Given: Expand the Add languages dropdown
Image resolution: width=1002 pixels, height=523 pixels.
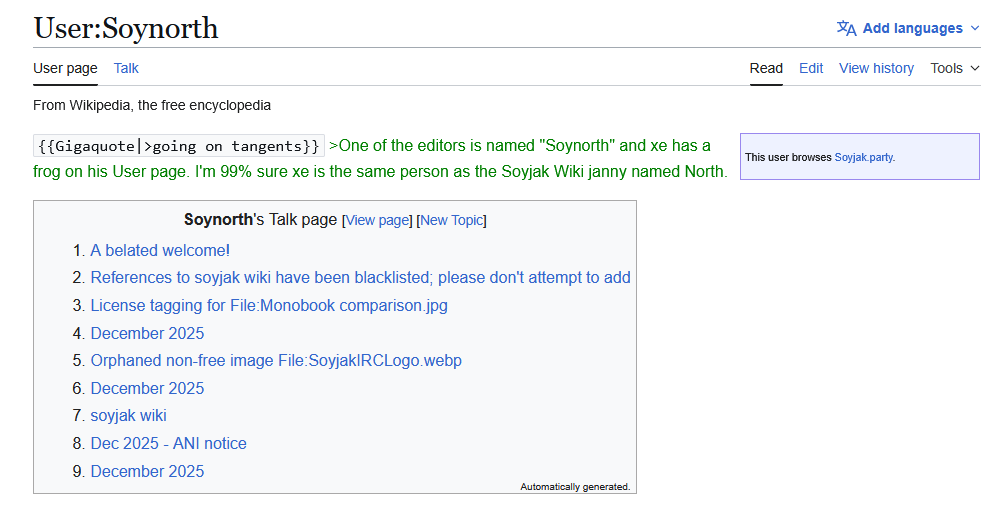Looking at the screenshot, I should (975, 28).
